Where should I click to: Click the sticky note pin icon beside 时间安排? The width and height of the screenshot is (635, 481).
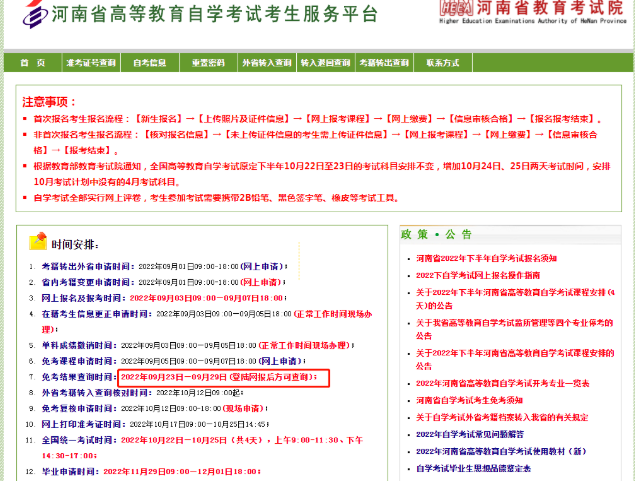pos(38,241)
